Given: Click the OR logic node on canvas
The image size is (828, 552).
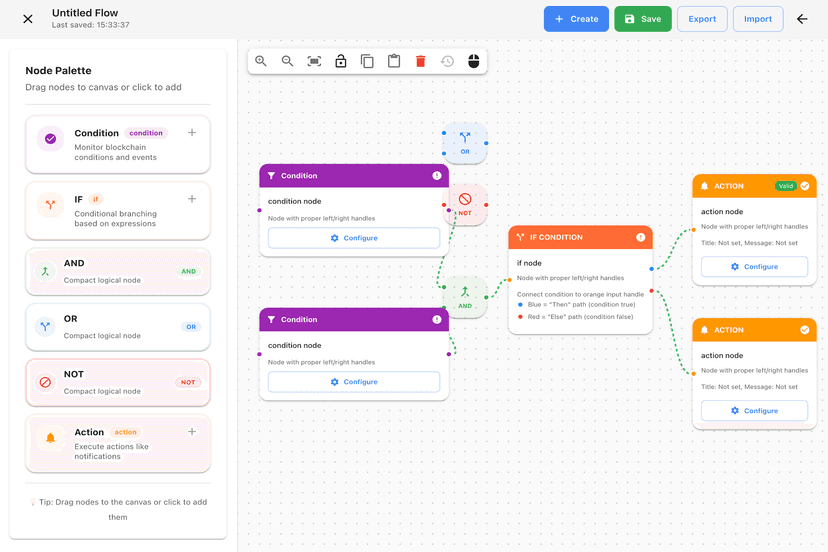Looking at the screenshot, I should 465,143.
